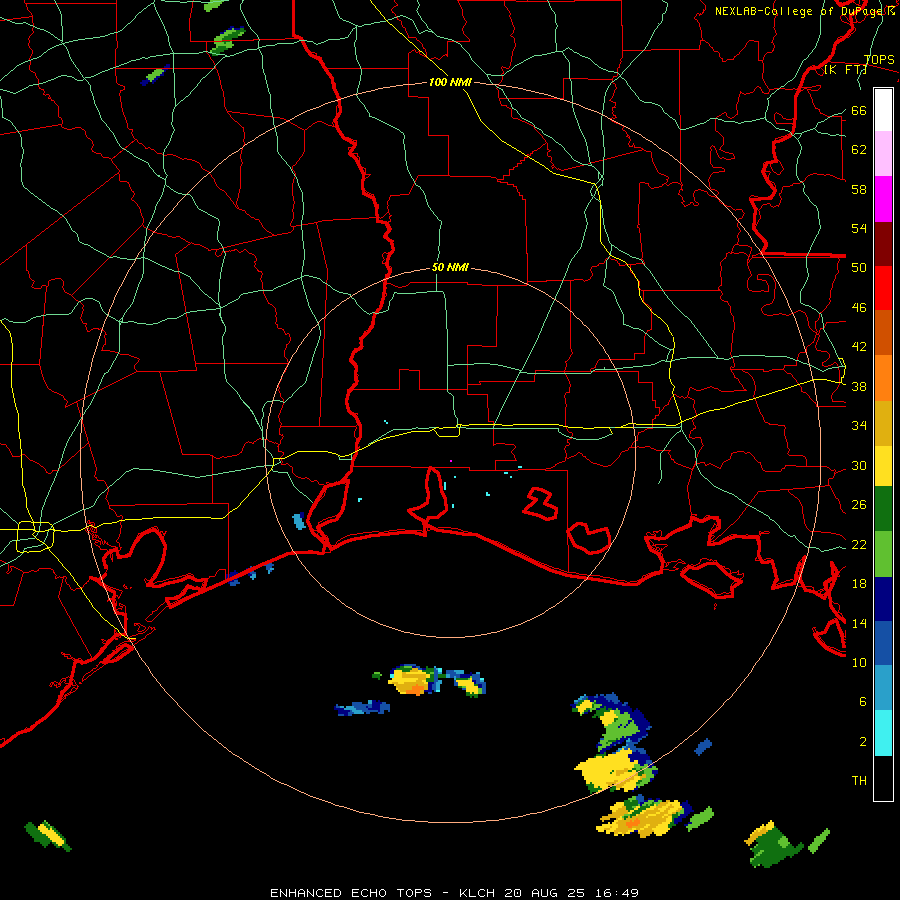Click the yellow legend swatch
The image size is (900, 900).
883,466
